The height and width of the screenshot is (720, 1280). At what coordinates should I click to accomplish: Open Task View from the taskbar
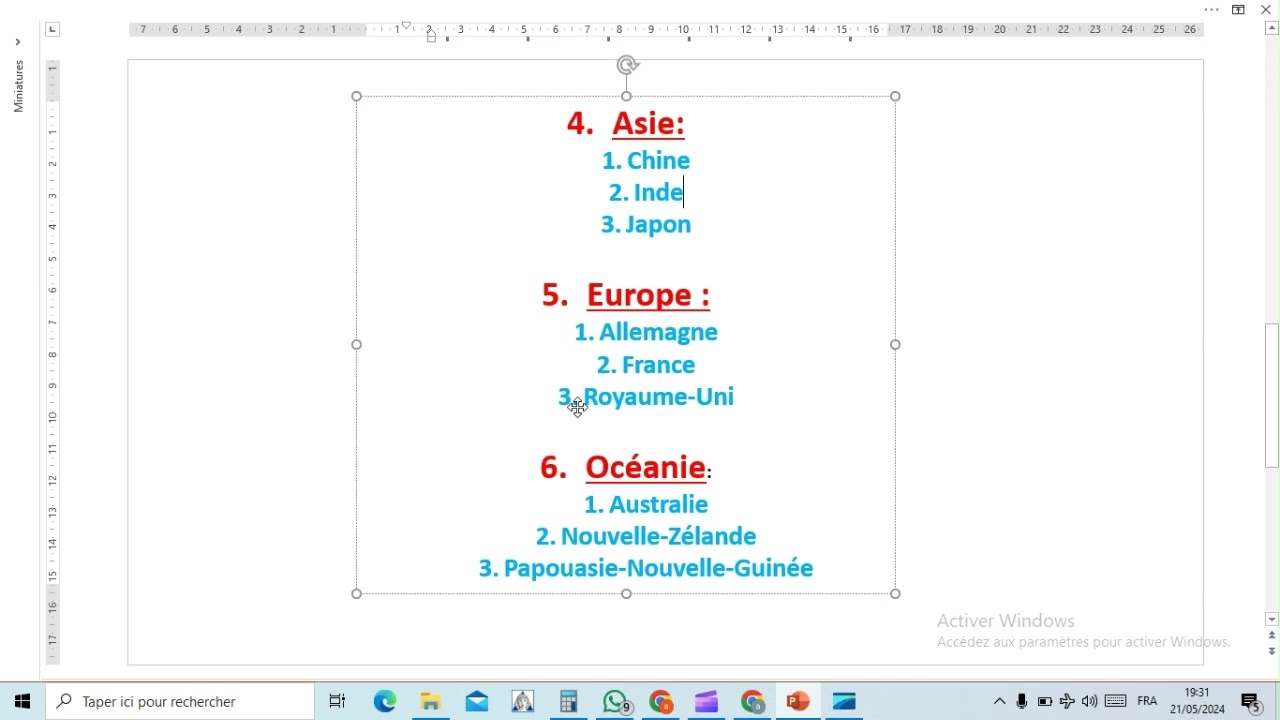click(338, 702)
